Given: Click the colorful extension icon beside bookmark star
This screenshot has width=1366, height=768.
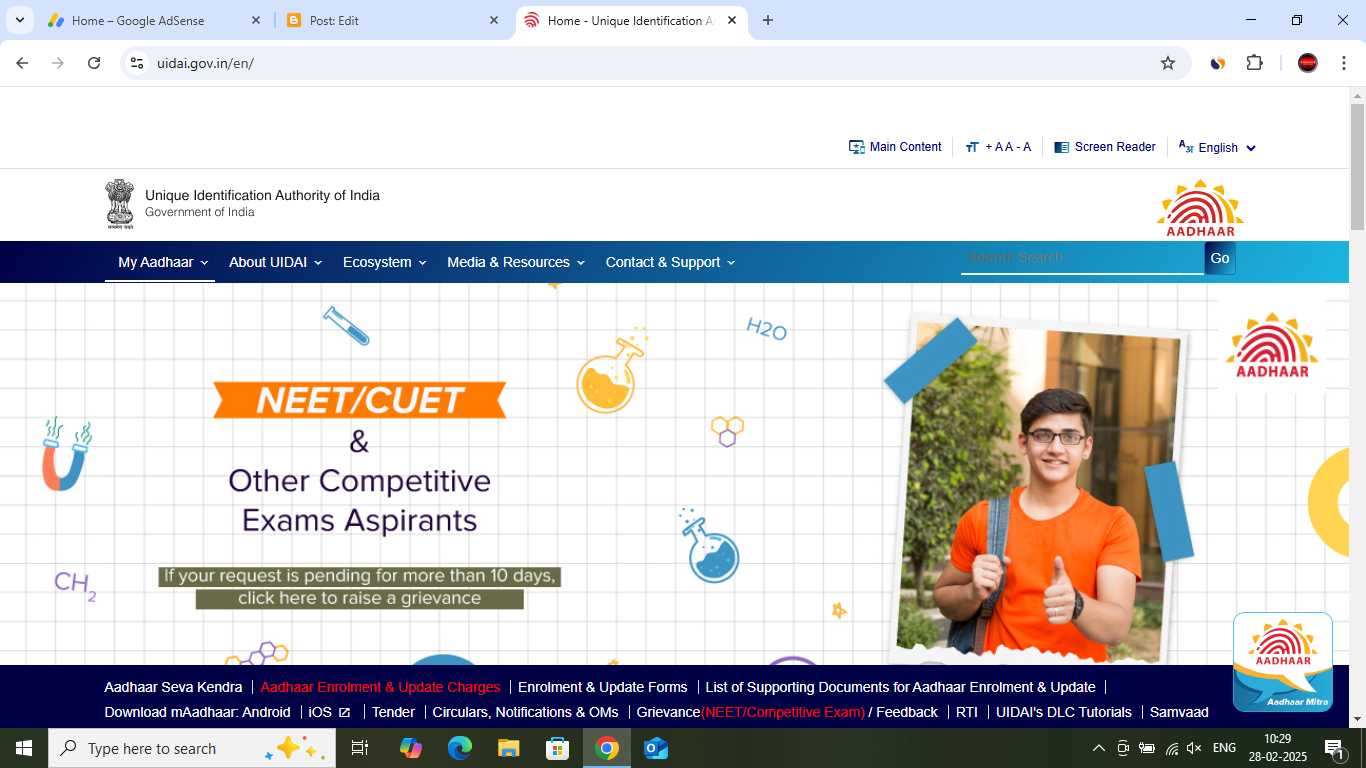Looking at the screenshot, I should click(1218, 63).
